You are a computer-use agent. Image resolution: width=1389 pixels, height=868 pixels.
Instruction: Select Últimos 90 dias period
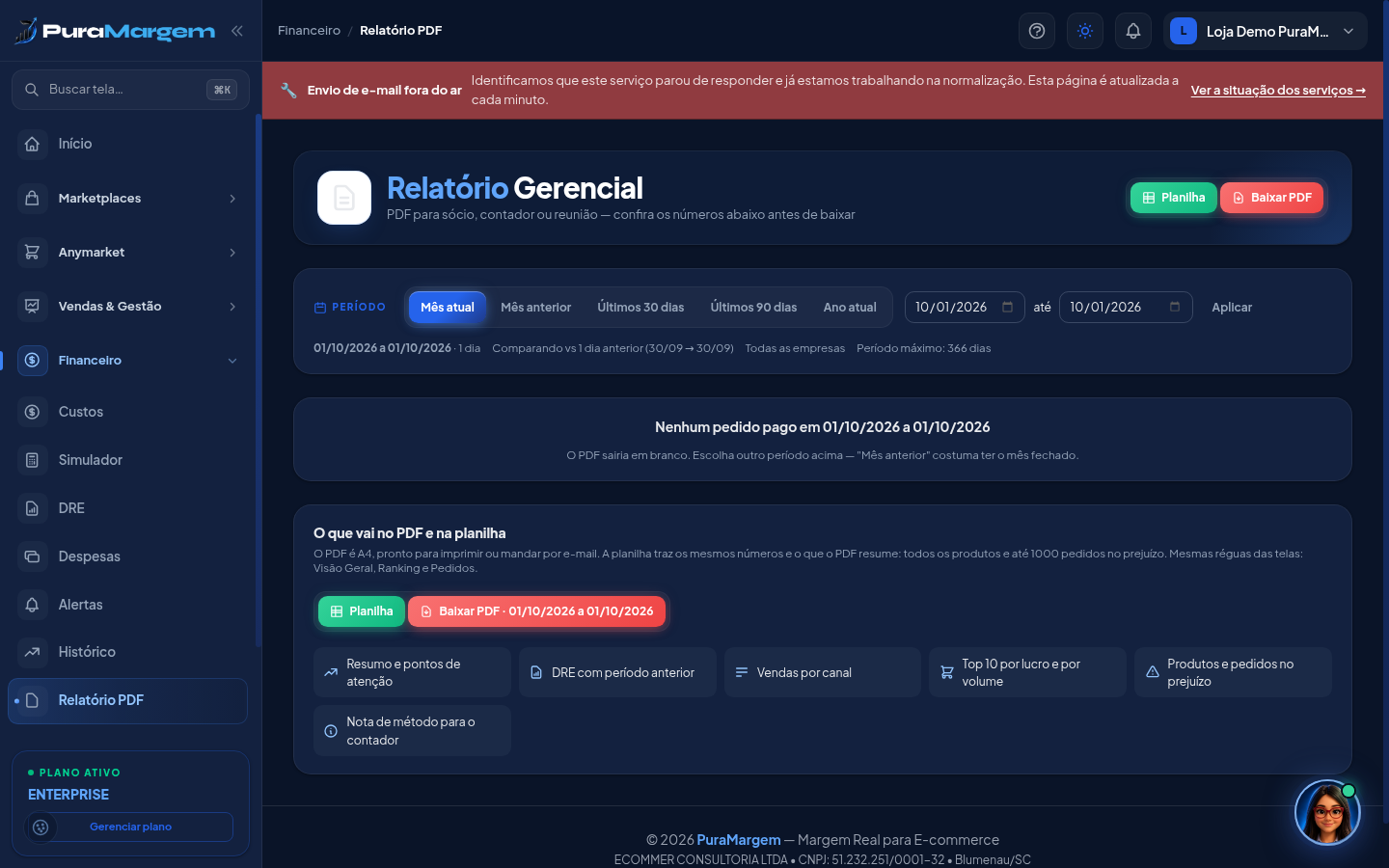point(754,308)
